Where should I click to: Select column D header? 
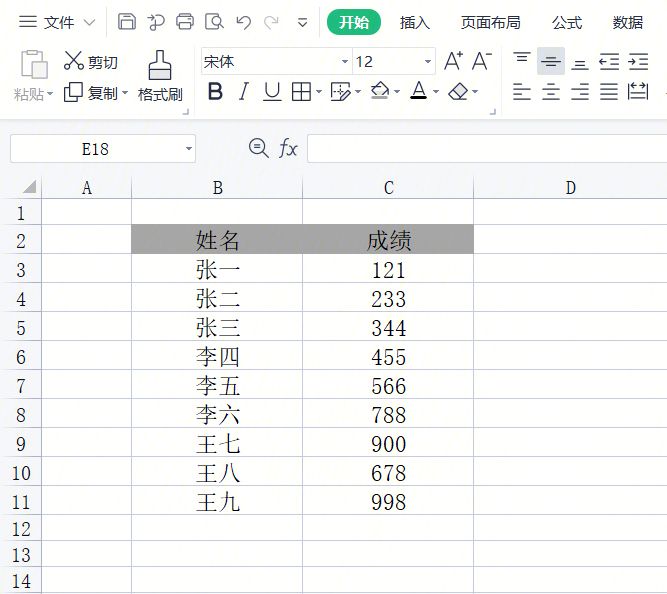pyautogui.click(x=570, y=188)
